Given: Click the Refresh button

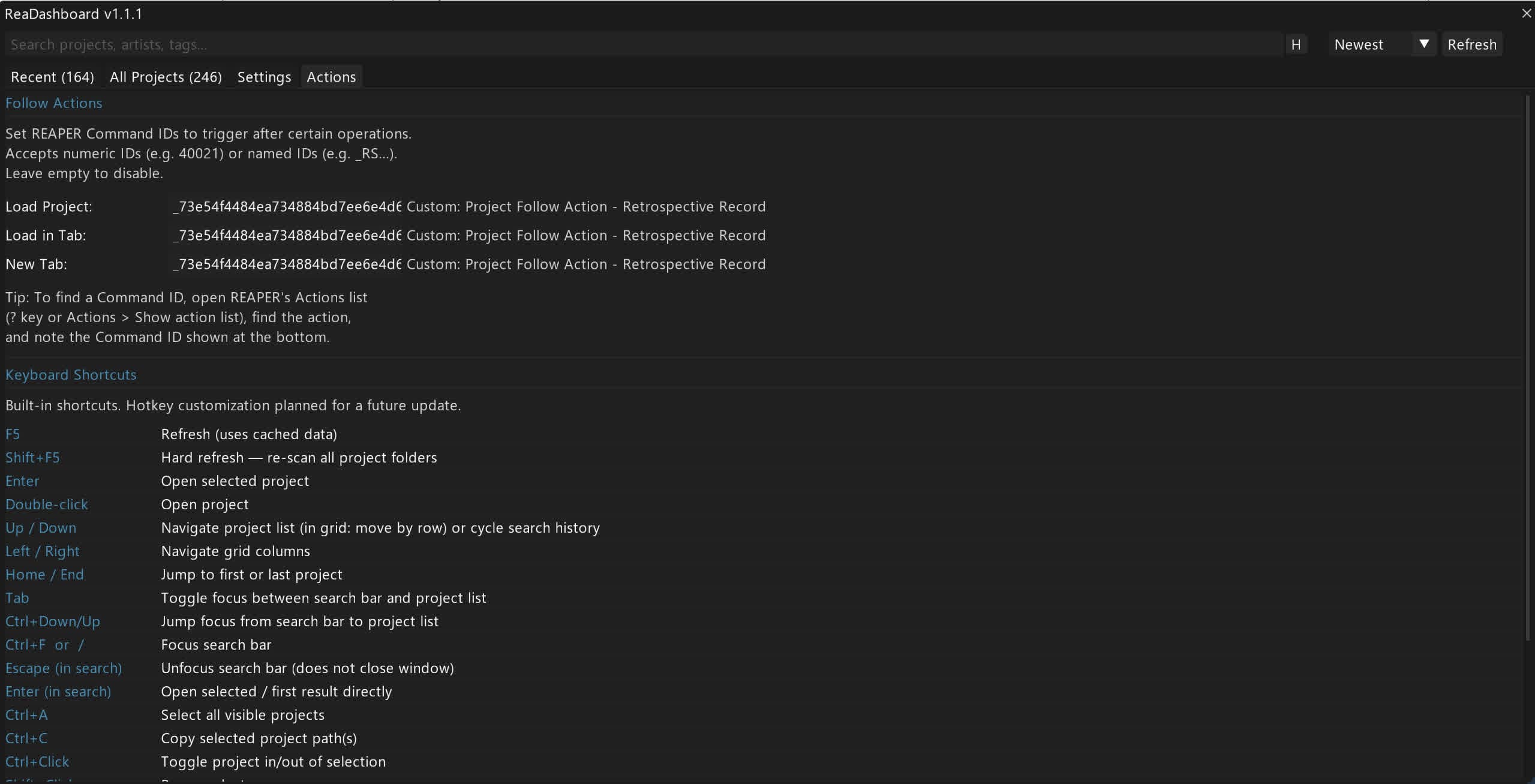Looking at the screenshot, I should coord(1471,44).
